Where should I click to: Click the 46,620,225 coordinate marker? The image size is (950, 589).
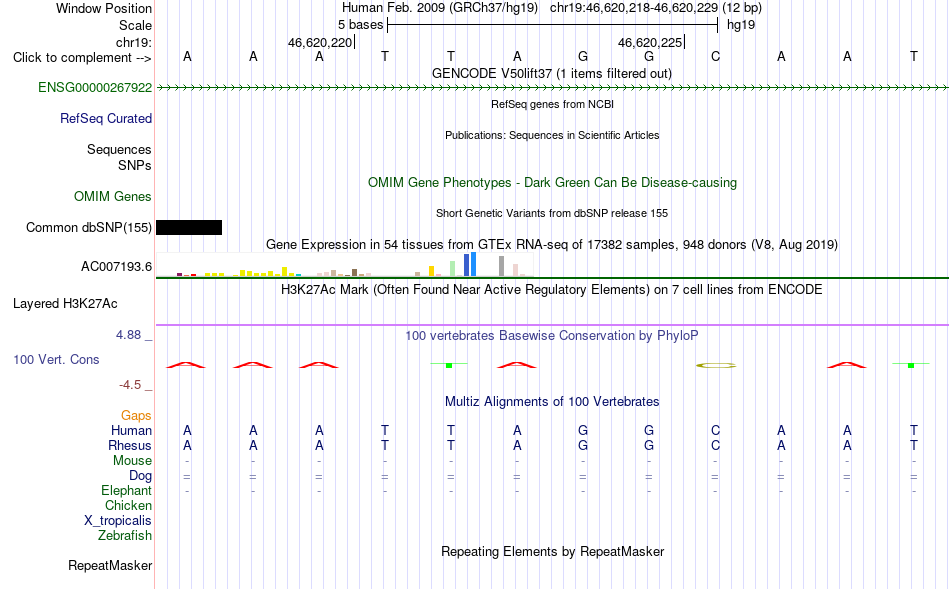point(650,42)
